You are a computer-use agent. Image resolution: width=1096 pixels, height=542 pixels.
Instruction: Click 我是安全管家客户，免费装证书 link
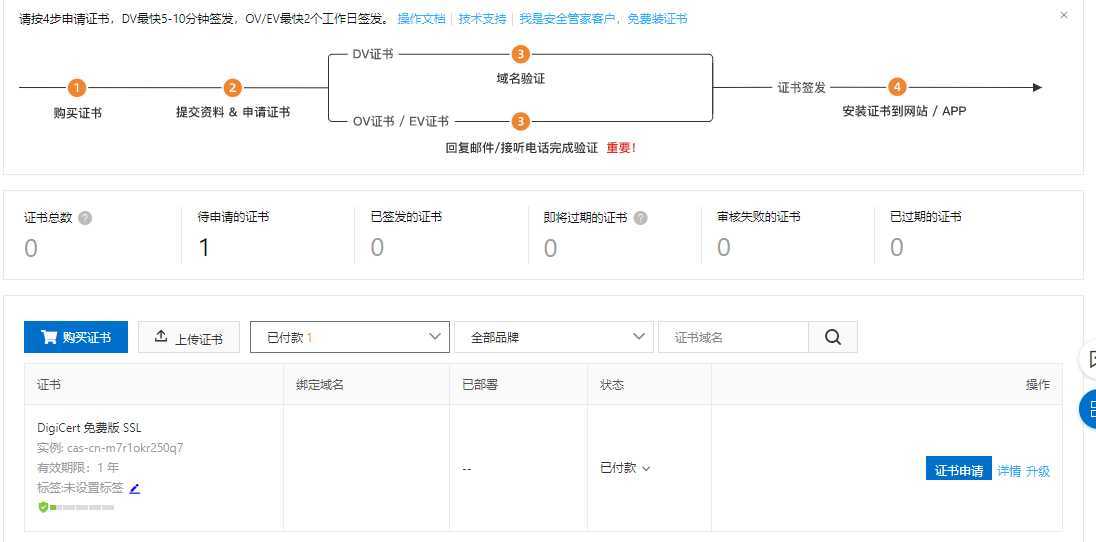pos(603,19)
